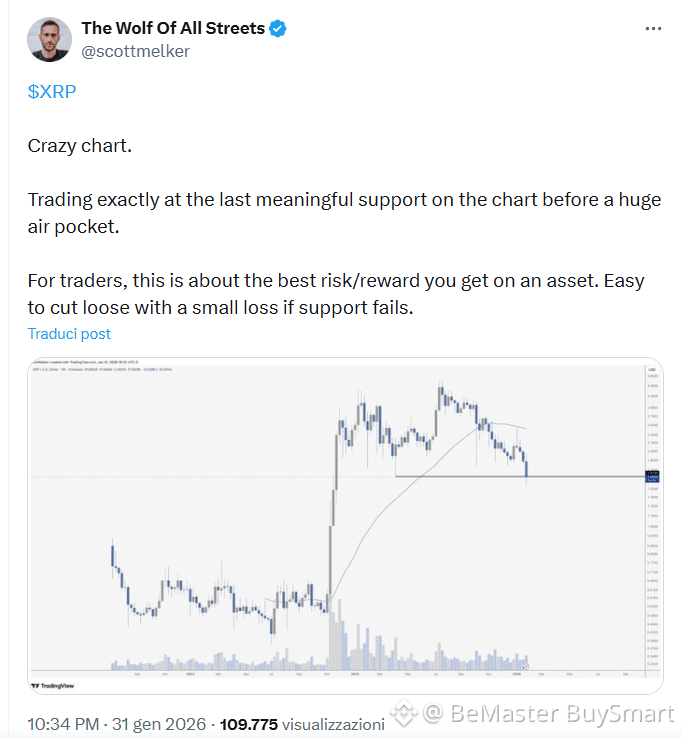
Task: Click the tallest grey volume bar
Action: 333,628
